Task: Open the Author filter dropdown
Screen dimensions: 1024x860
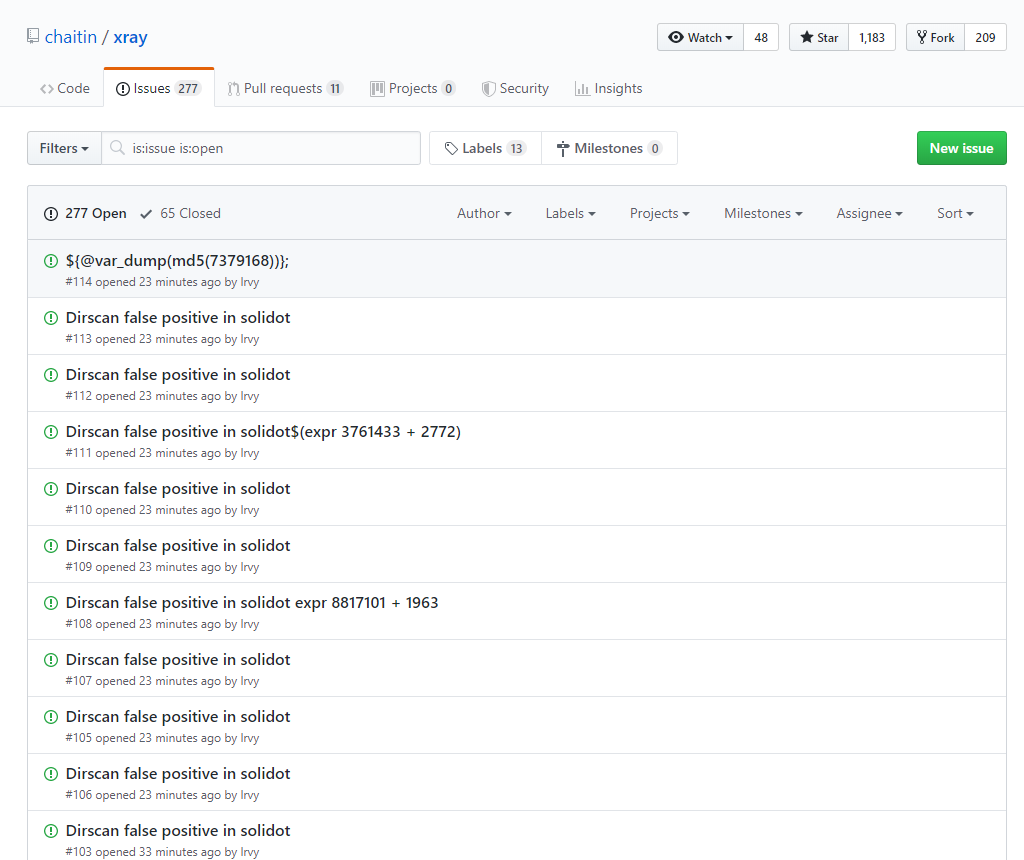Action: click(484, 214)
